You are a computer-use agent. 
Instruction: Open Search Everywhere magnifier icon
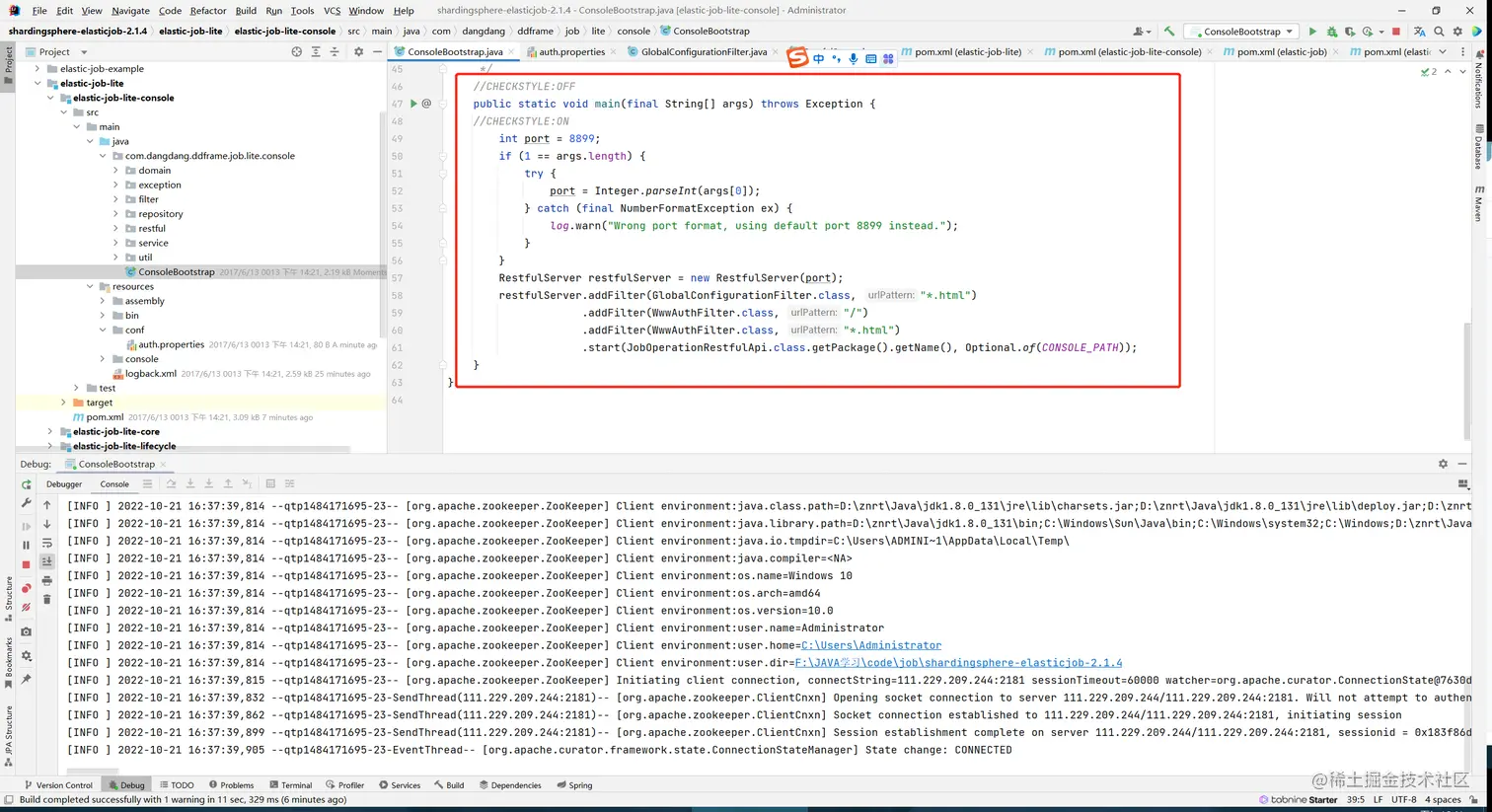click(1439, 32)
